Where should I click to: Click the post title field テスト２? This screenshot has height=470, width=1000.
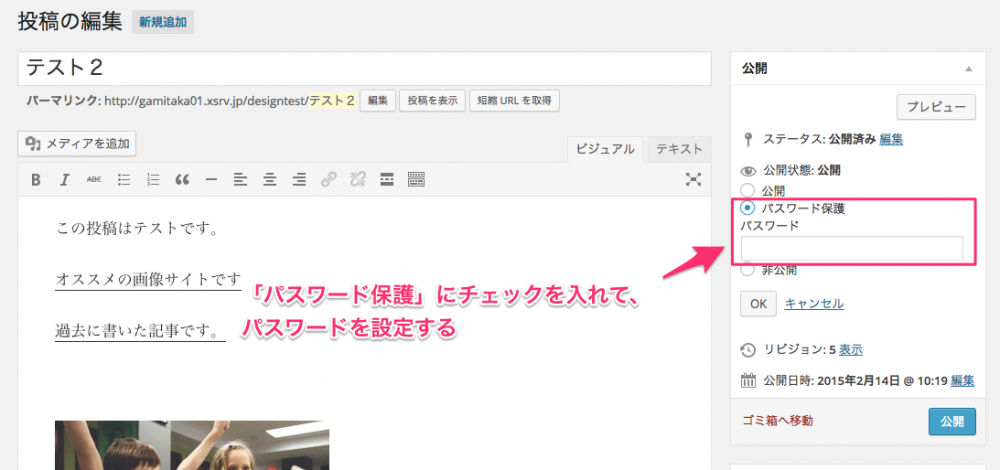pyautogui.click(x=364, y=68)
